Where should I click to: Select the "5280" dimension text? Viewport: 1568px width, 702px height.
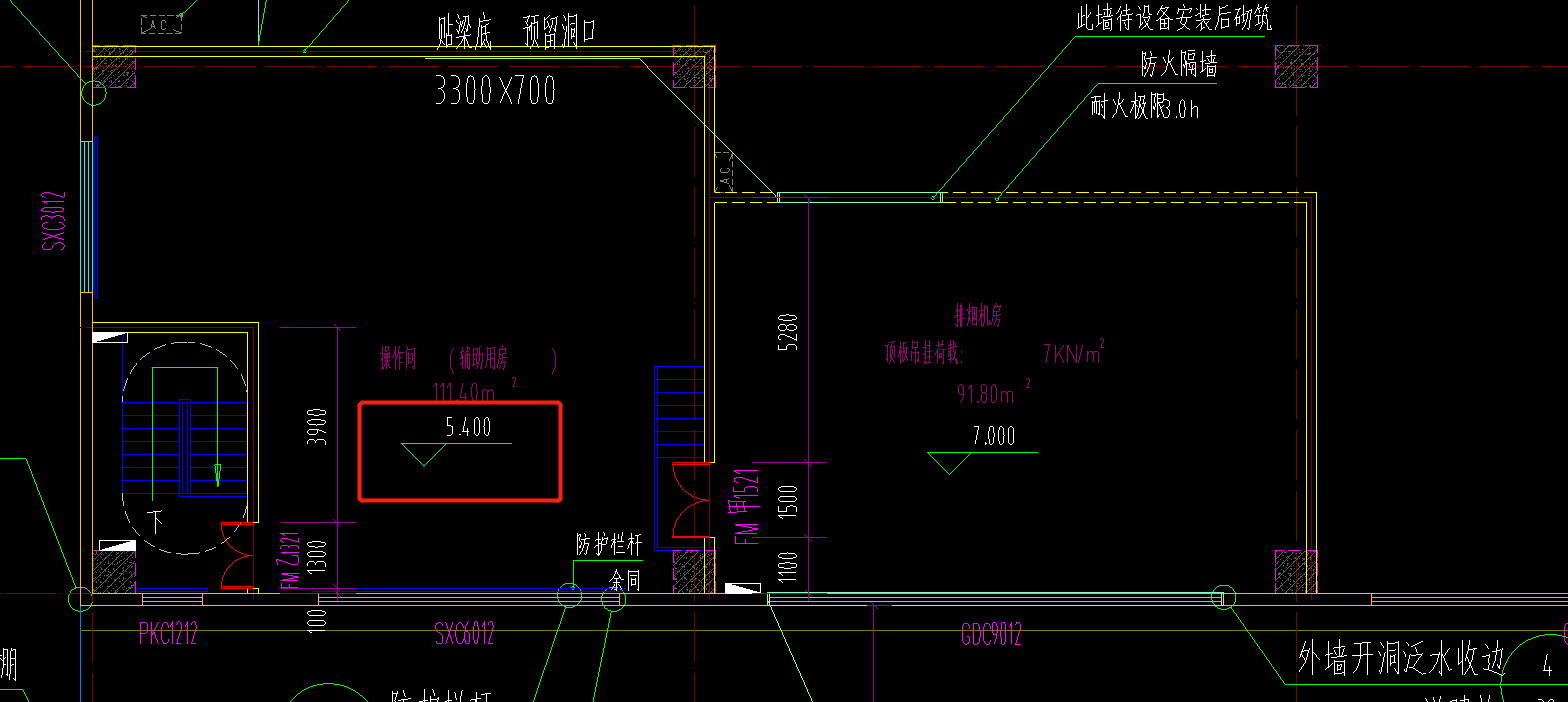tap(789, 333)
